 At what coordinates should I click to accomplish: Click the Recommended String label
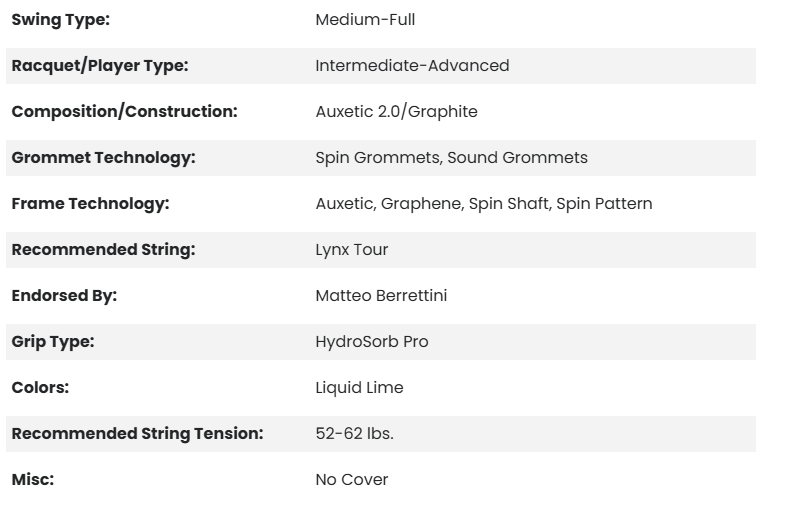[103, 250]
